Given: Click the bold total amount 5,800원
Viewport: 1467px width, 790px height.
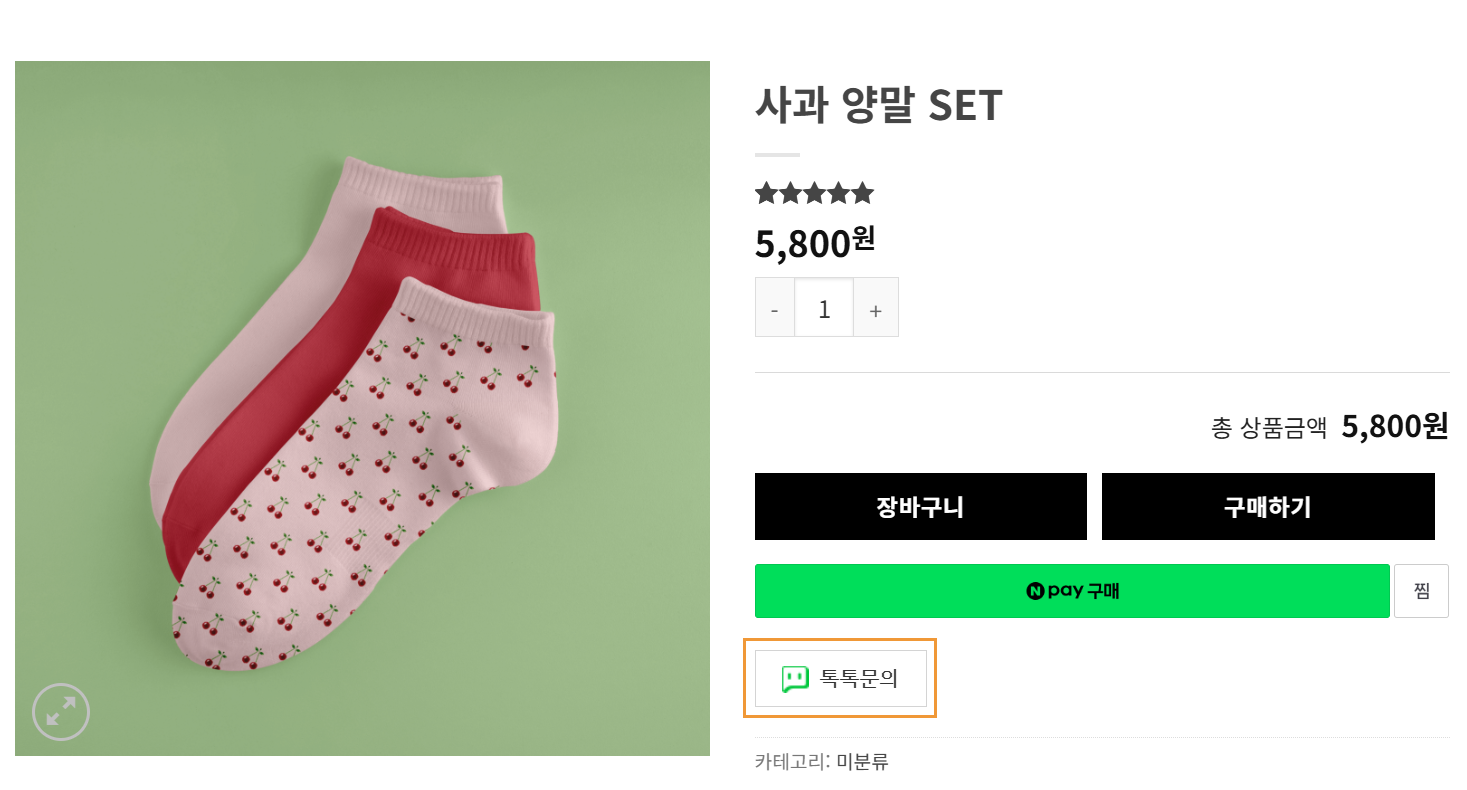Looking at the screenshot, I should pos(1394,427).
